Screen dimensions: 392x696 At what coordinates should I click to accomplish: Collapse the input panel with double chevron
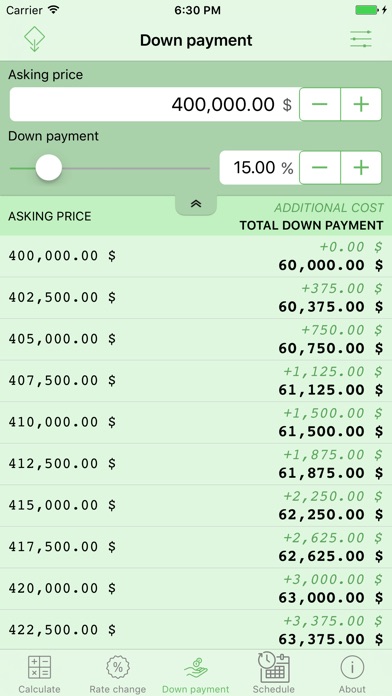coord(196,205)
